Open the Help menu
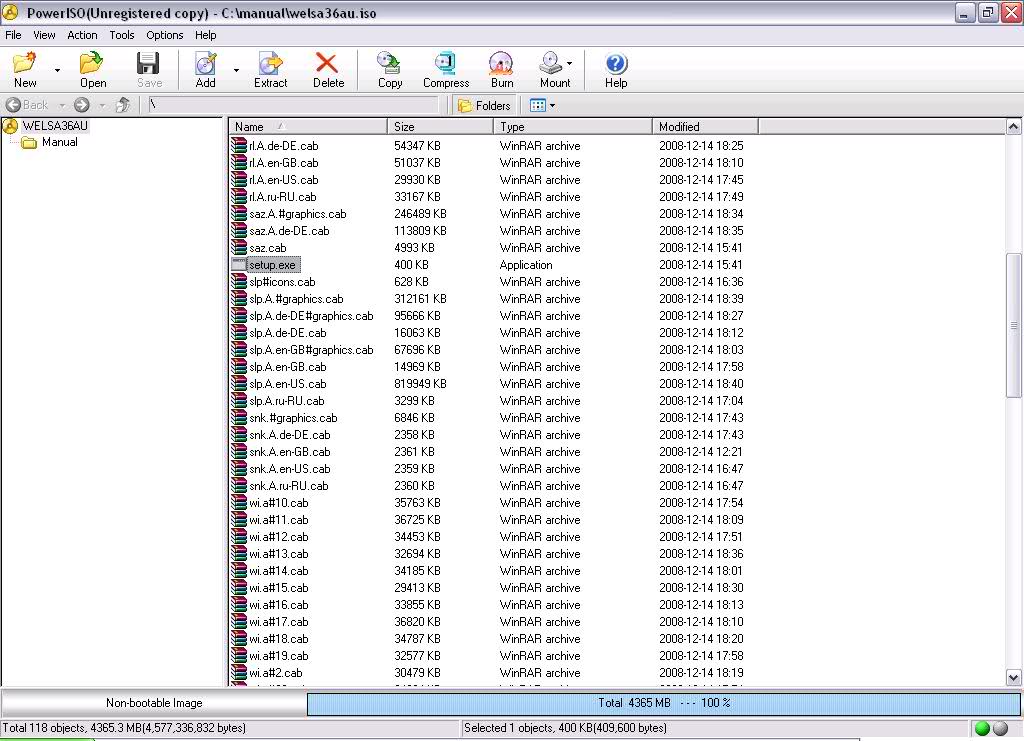This screenshot has height=741, width=1024. (x=206, y=35)
